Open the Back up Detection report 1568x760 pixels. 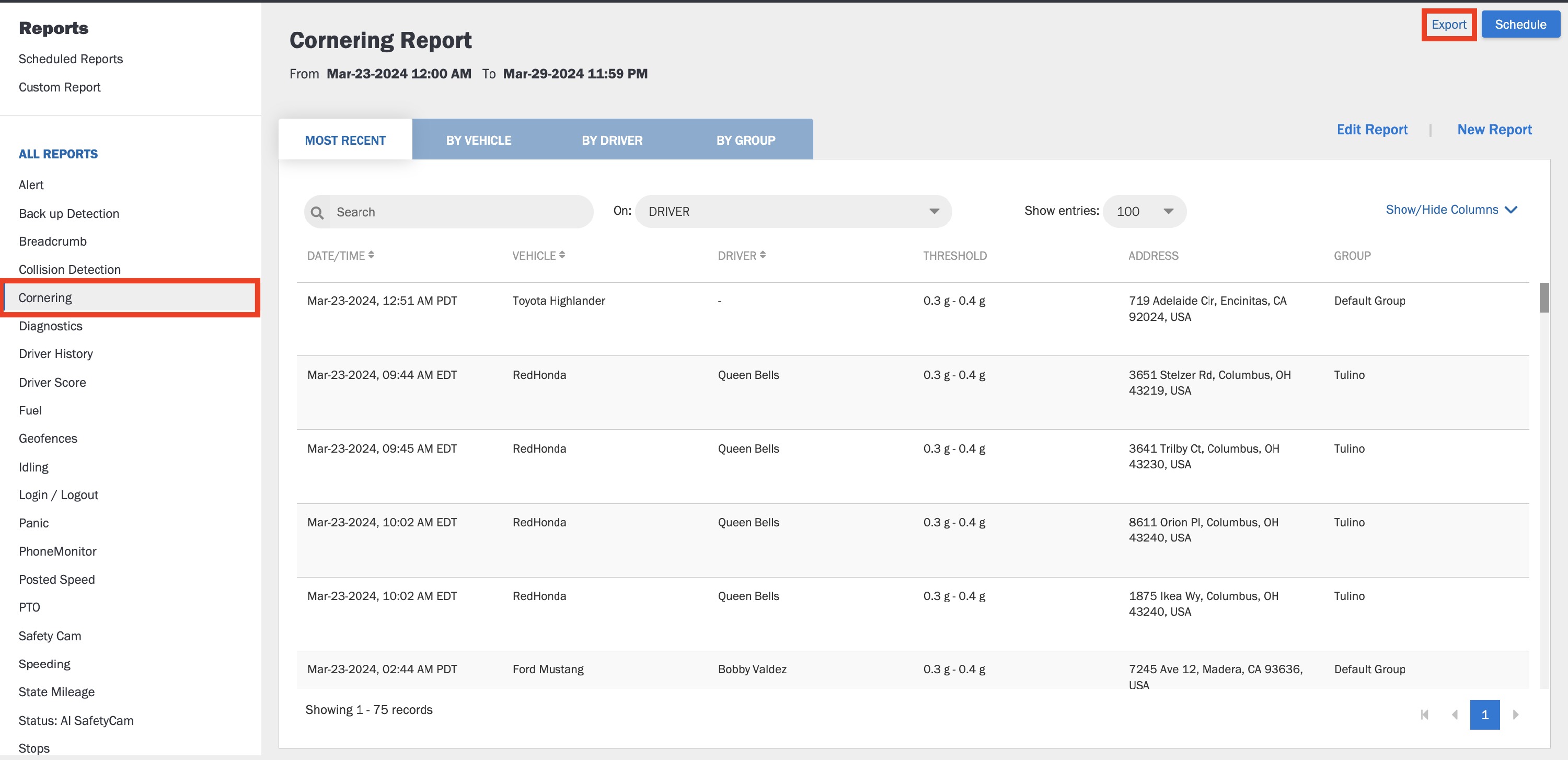(x=69, y=214)
